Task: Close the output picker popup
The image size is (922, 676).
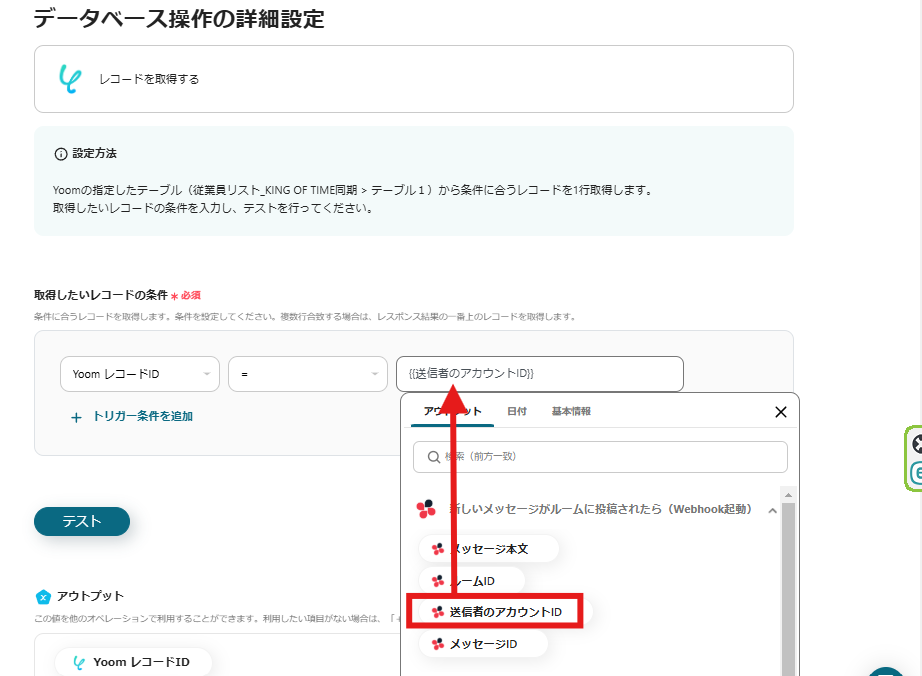Action: [x=780, y=411]
